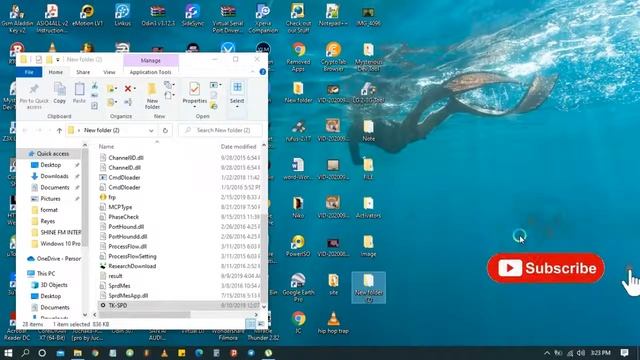Click the Manage contextual tab
The width and height of the screenshot is (640, 360).
tap(151, 60)
